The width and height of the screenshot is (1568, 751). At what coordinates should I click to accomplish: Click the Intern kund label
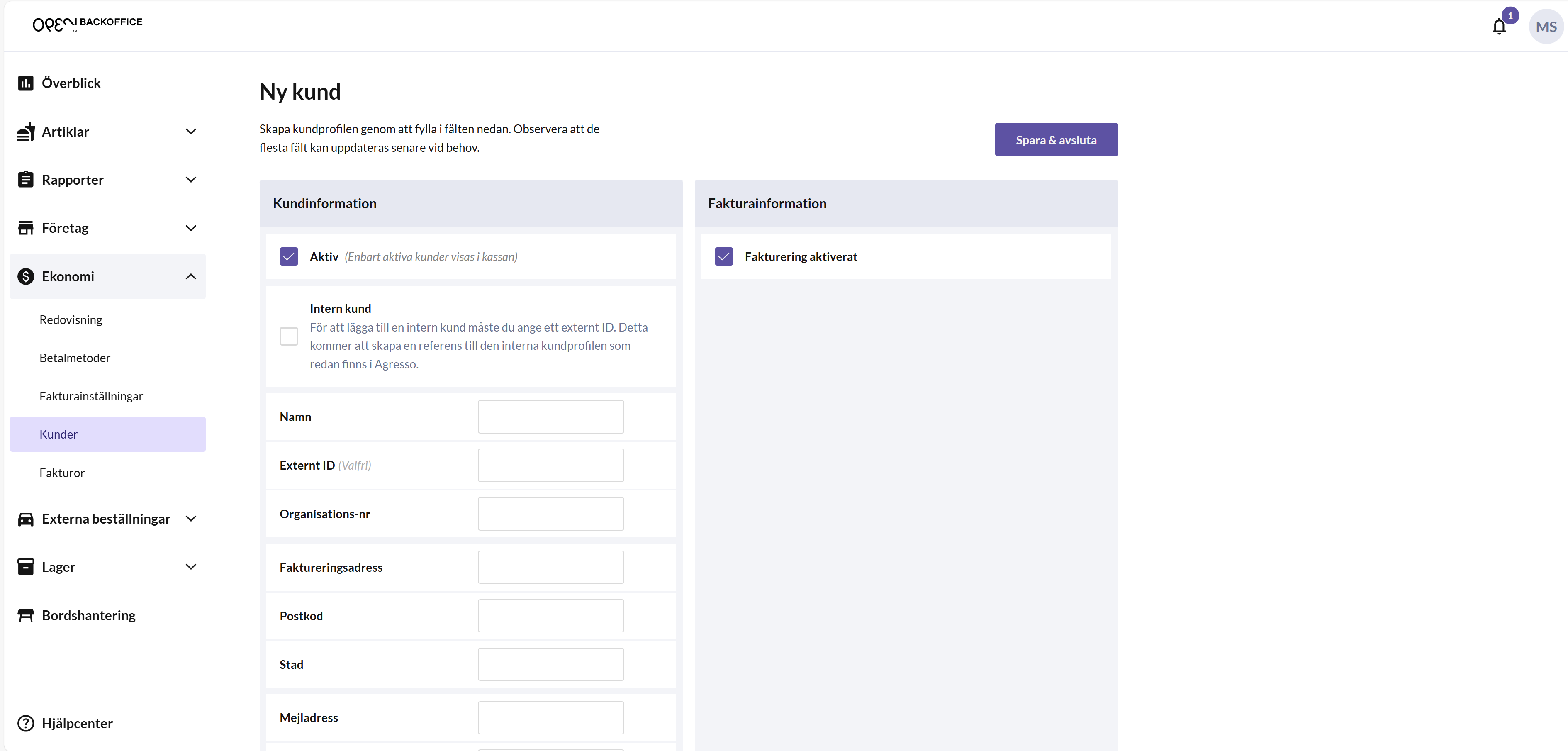[340, 309]
